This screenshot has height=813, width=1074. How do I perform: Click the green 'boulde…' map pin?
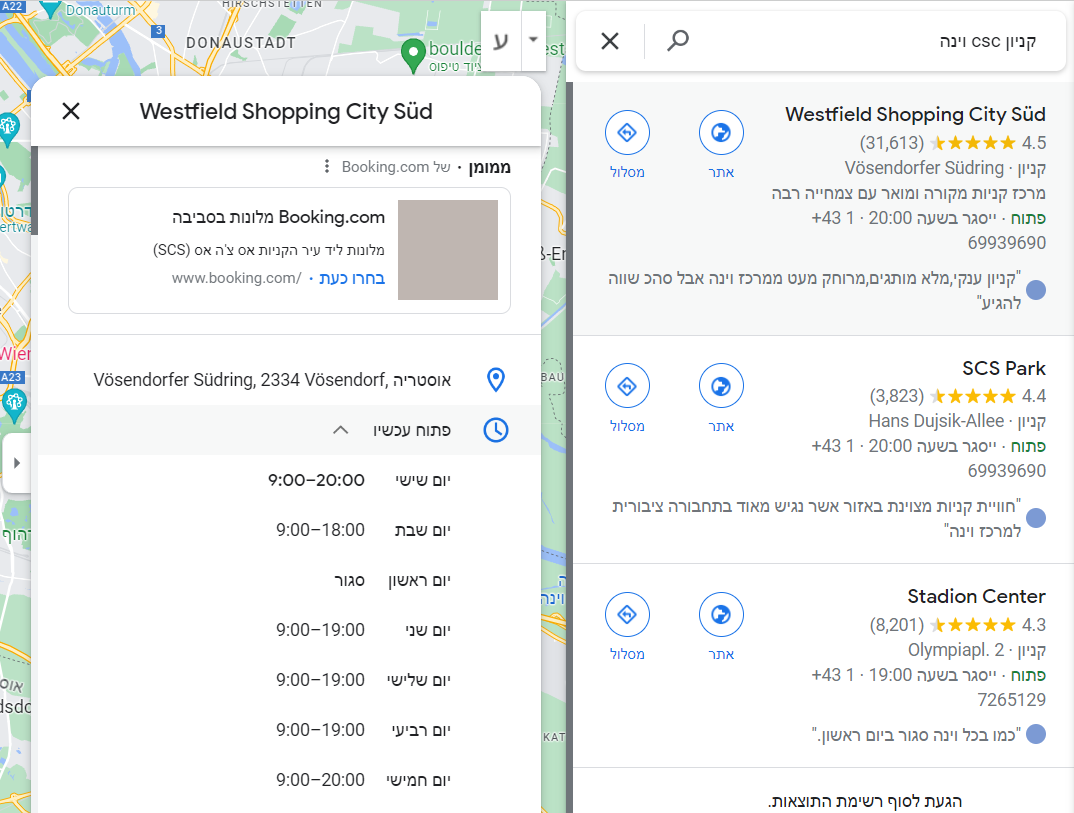click(412, 55)
